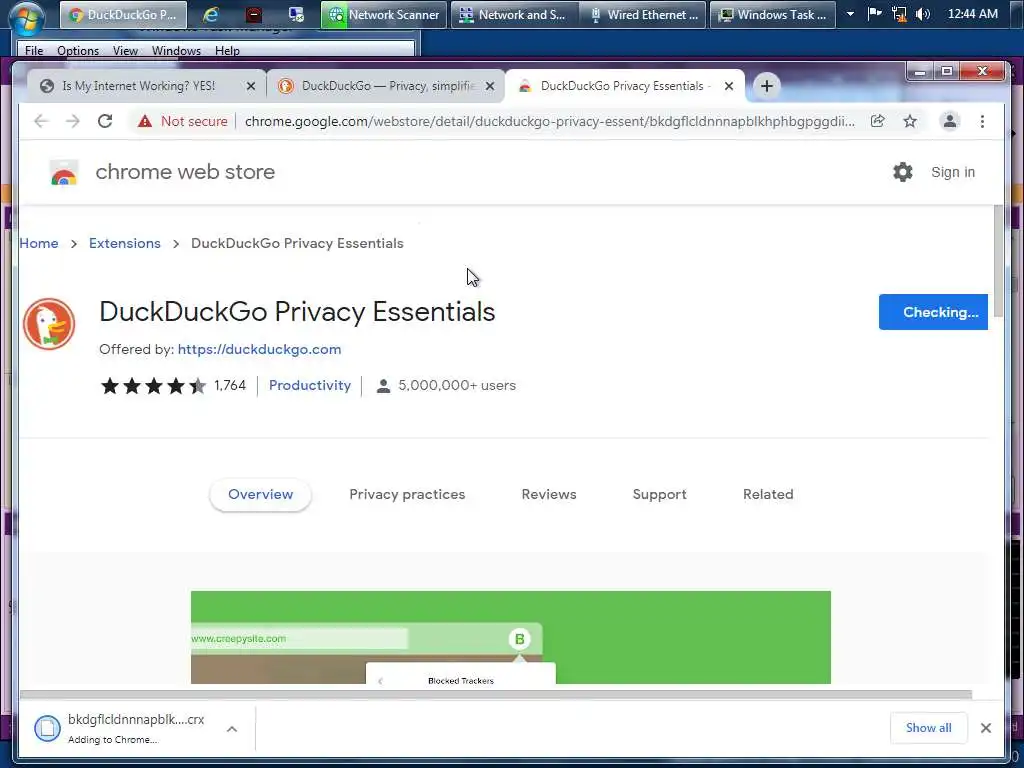The width and height of the screenshot is (1024, 768).
Task: Select the Related tab
Action: (768, 494)
